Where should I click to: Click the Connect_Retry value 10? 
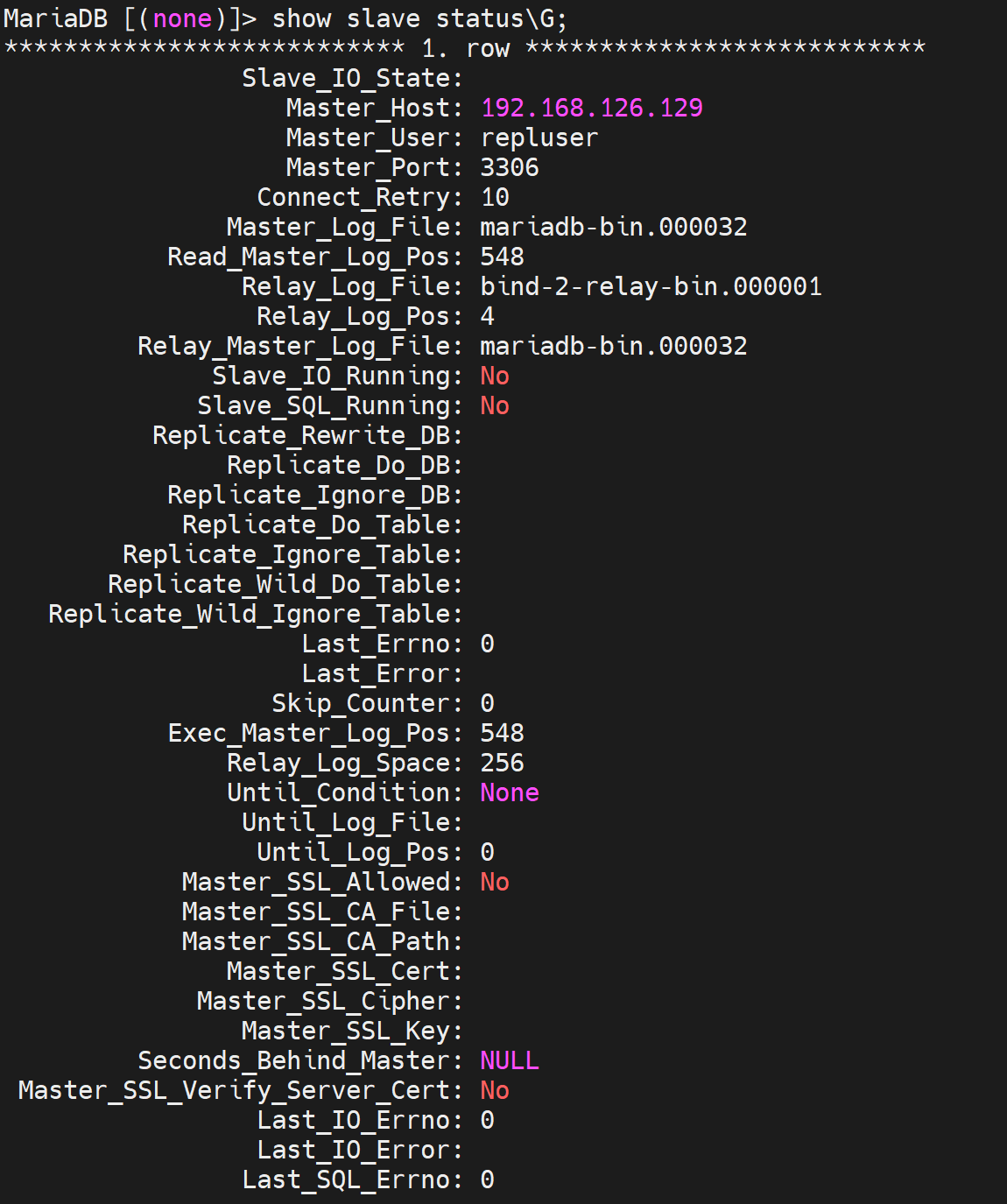pos(494,197)
